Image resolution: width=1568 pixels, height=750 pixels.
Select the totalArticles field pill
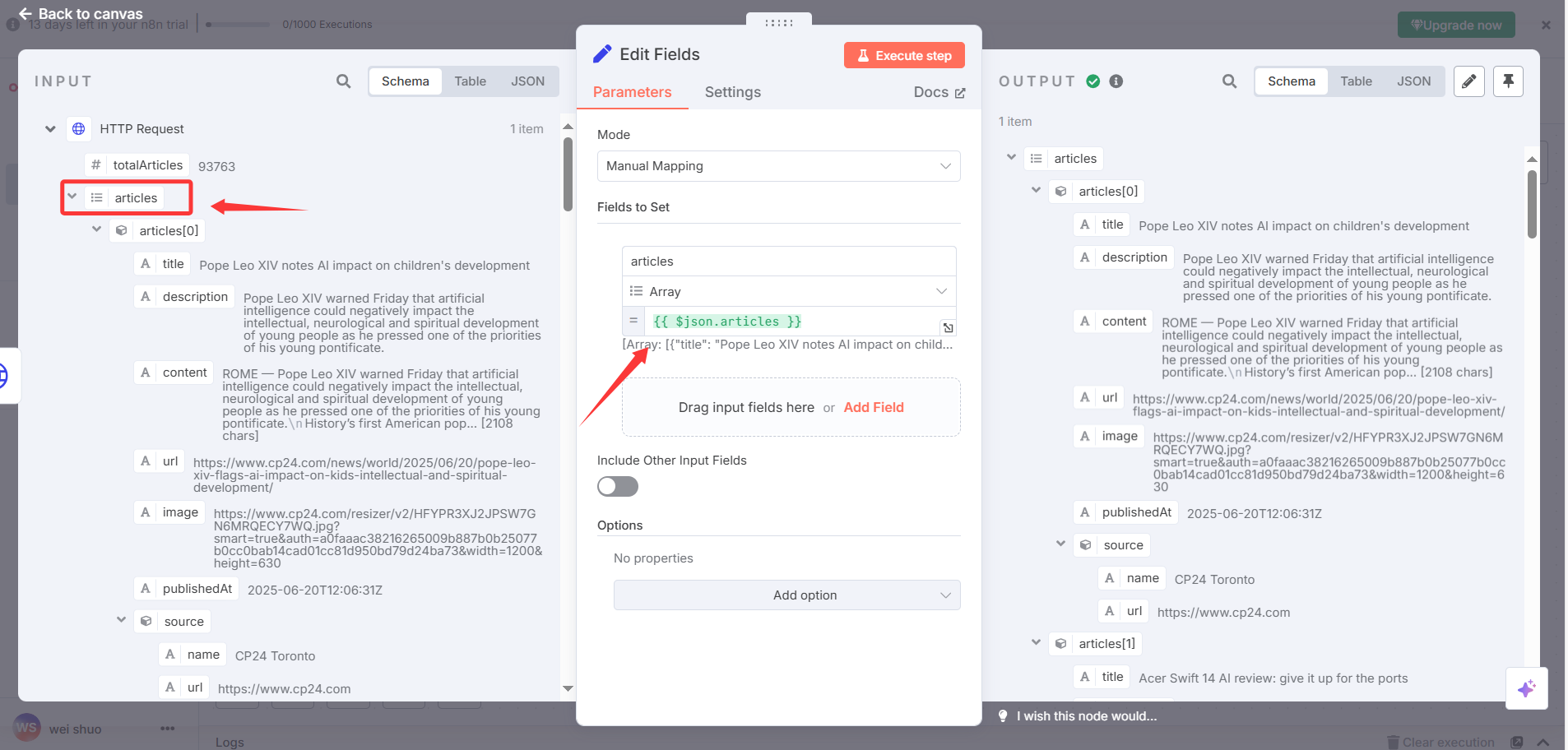tap(138, 165)
